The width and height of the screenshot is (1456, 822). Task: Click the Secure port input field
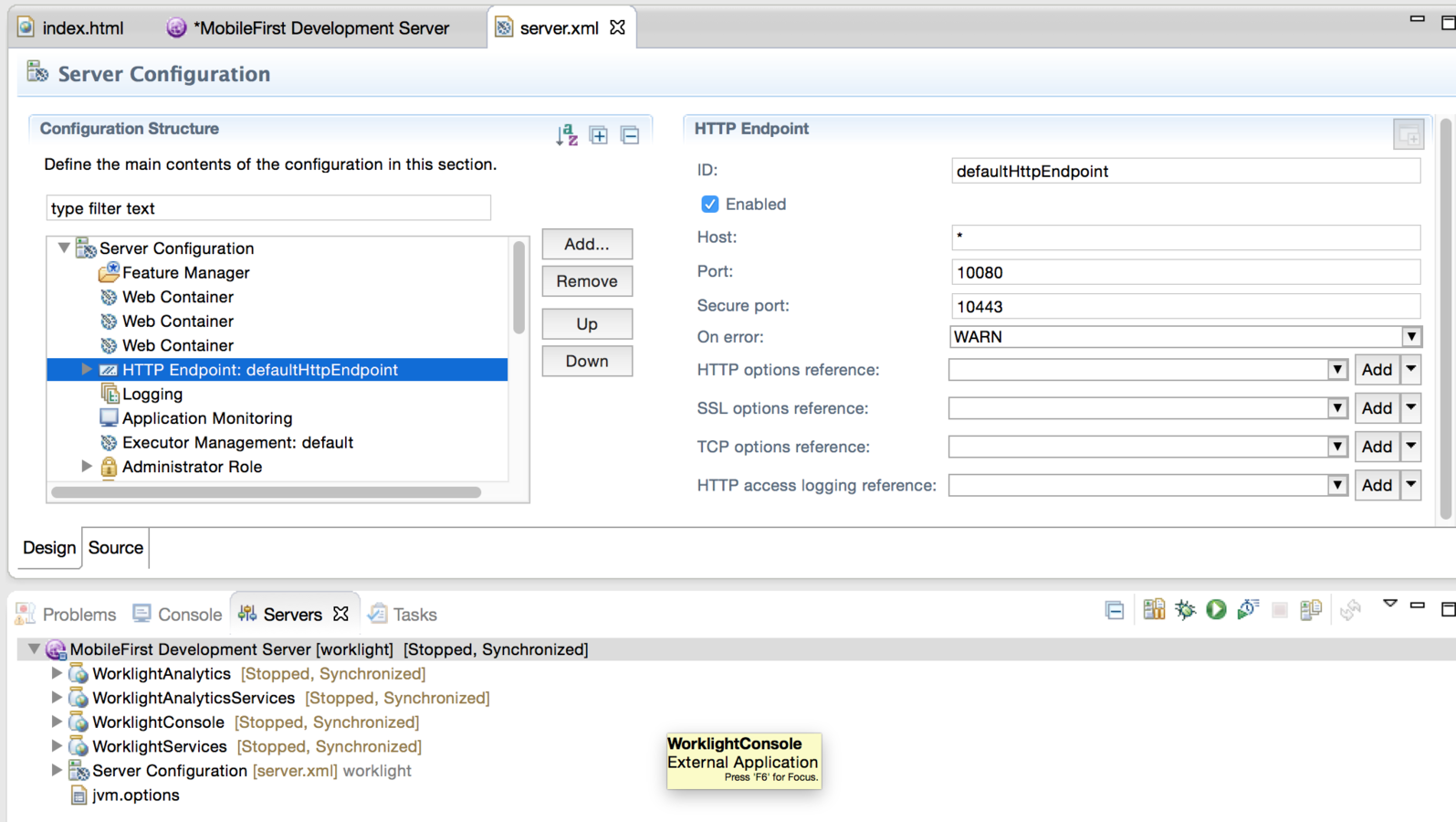pyautogui.click(x=1186, y=306)
